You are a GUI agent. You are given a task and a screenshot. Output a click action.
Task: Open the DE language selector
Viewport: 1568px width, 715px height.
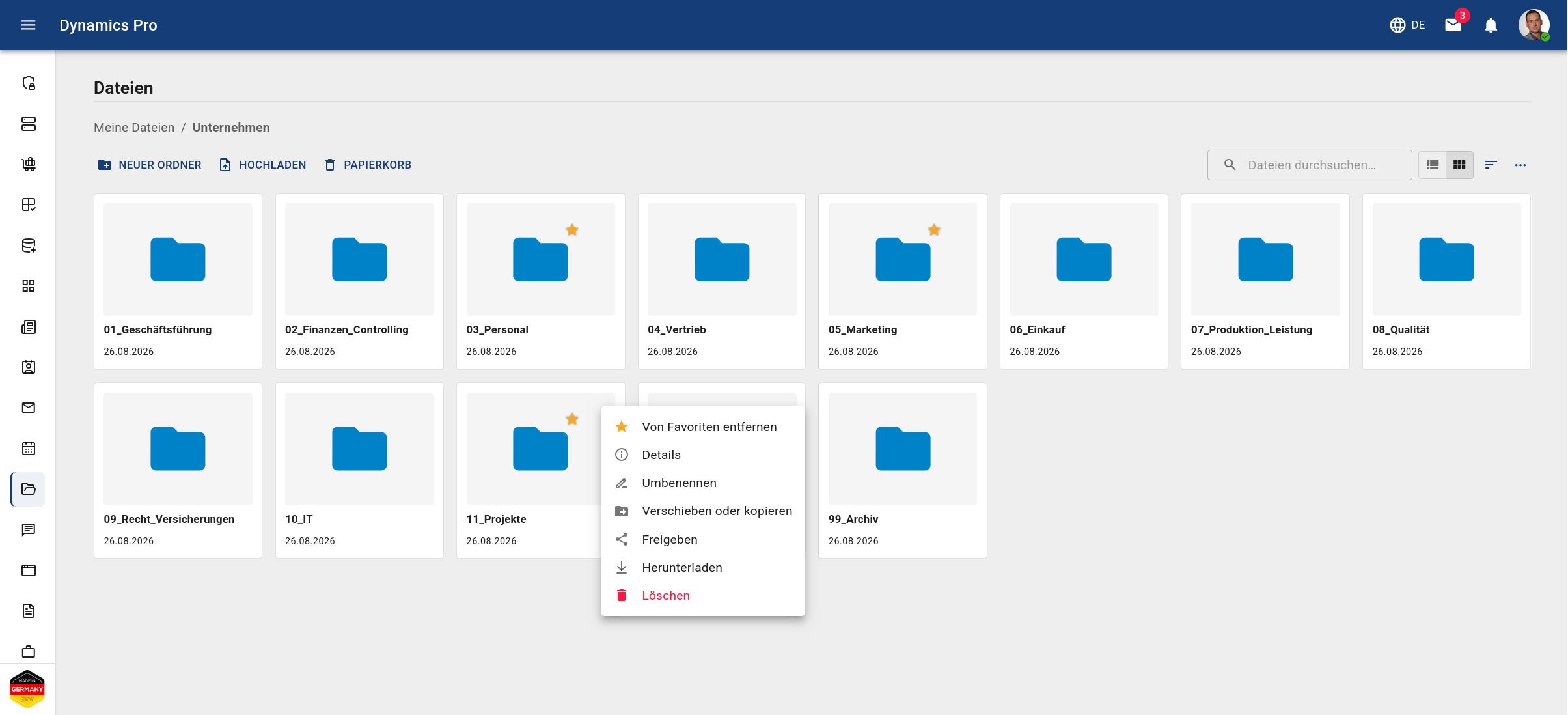[1407, 25]
